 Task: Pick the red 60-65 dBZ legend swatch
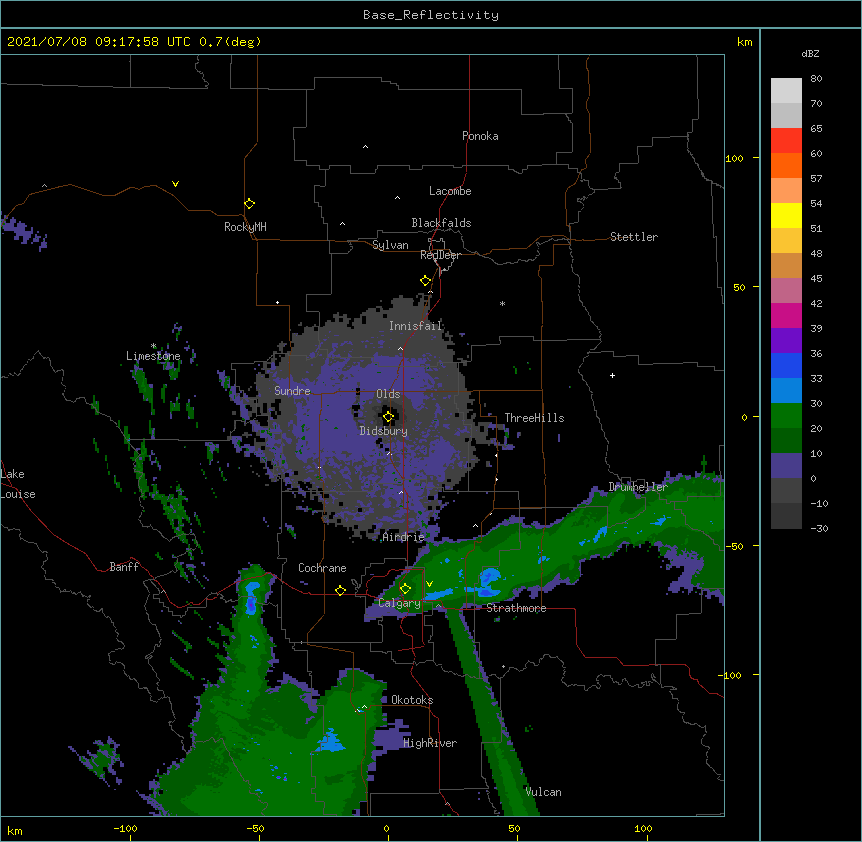click(x=786, y=140)
